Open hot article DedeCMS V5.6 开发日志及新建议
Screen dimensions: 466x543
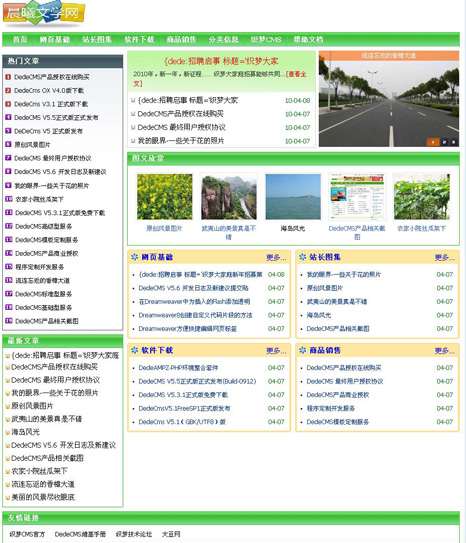point(60,172)
